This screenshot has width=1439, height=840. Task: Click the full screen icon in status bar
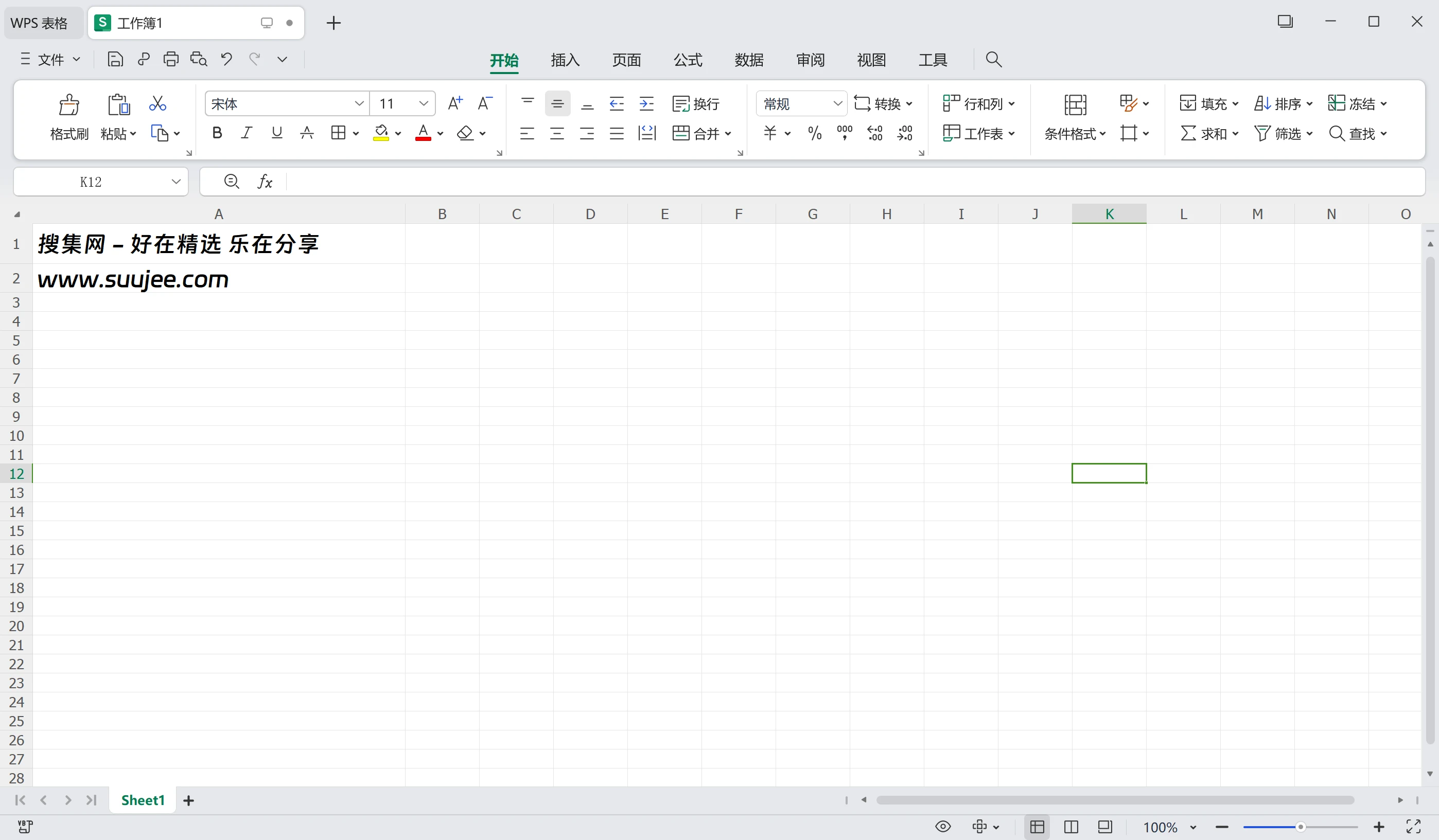coord(1413,826)
